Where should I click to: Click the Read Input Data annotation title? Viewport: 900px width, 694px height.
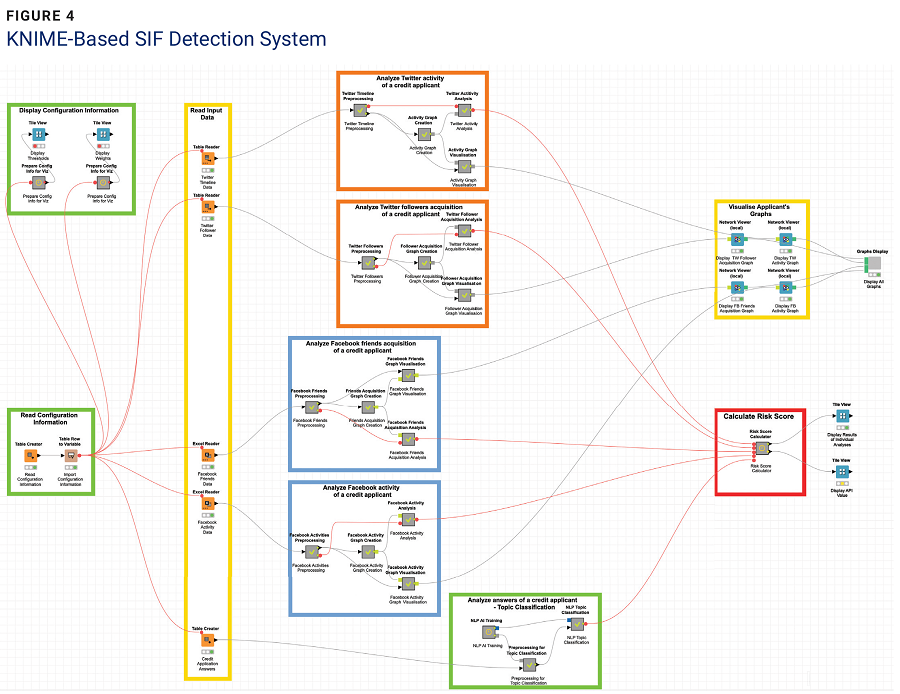pos(207,114)
